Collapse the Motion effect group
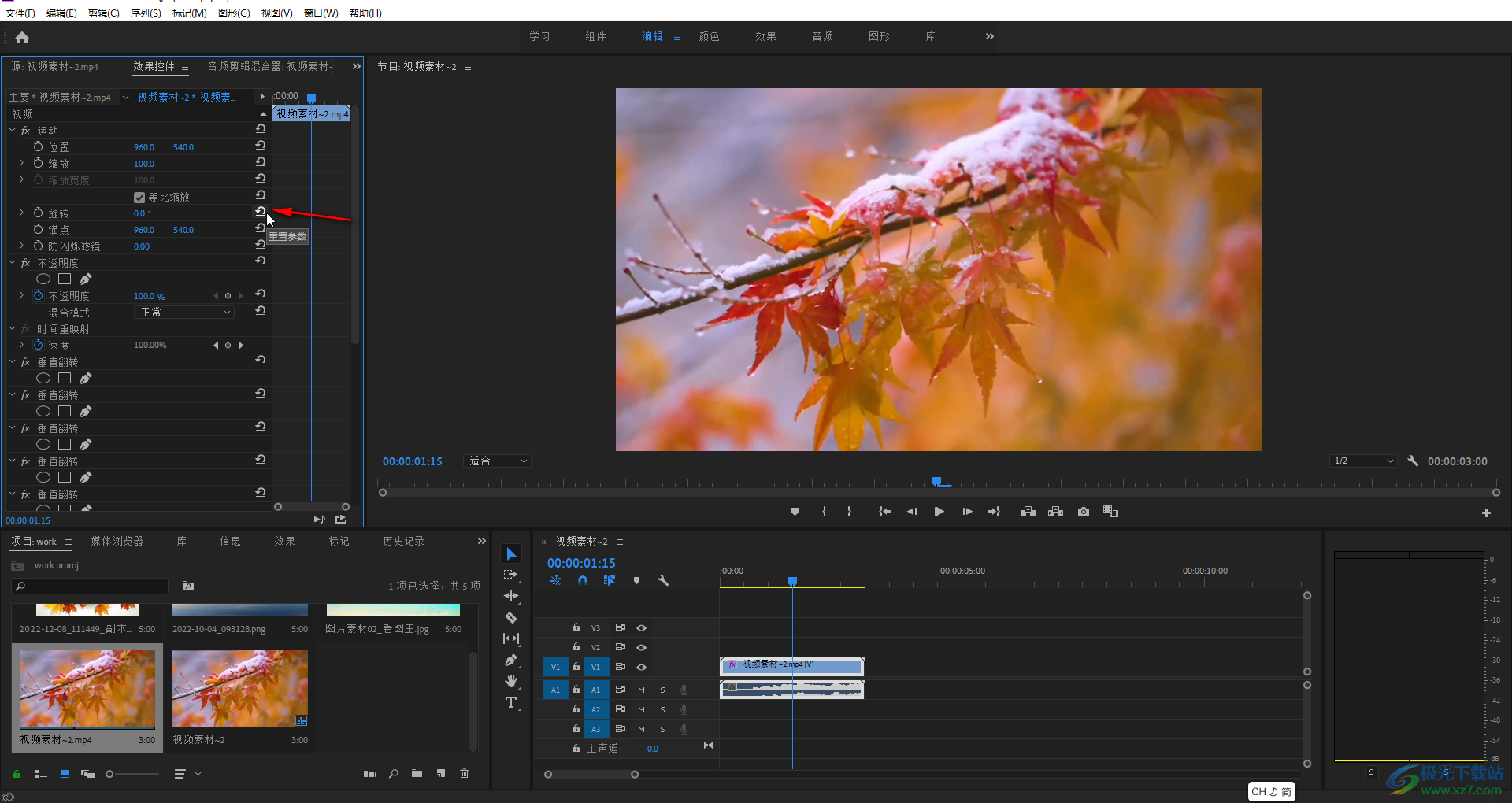 pos(12,130)
